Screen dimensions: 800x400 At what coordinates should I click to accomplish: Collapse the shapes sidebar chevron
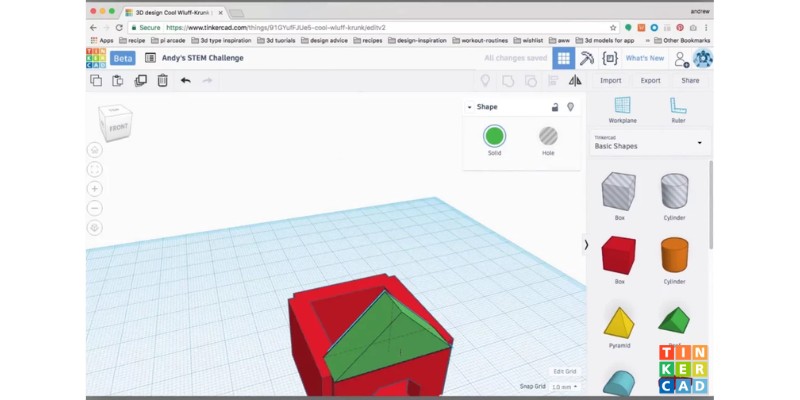(x=586, y=245)
